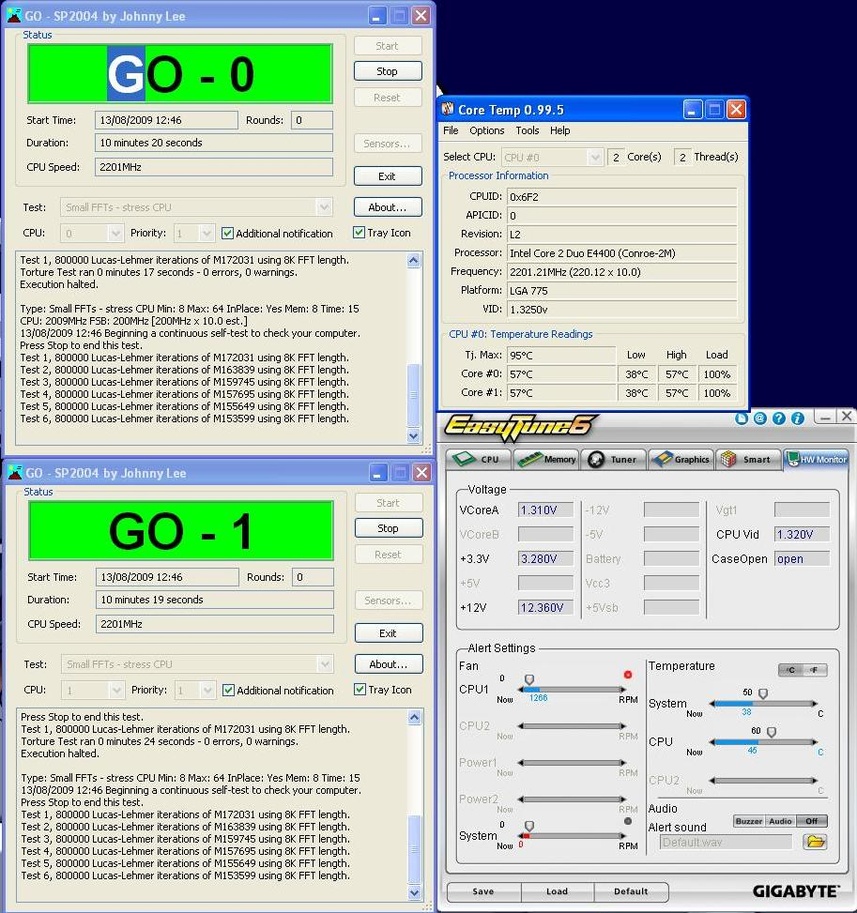The image size is (857, 913).
Task: Adjust the System temperature alert slider
Action: [x=763, y=693]
